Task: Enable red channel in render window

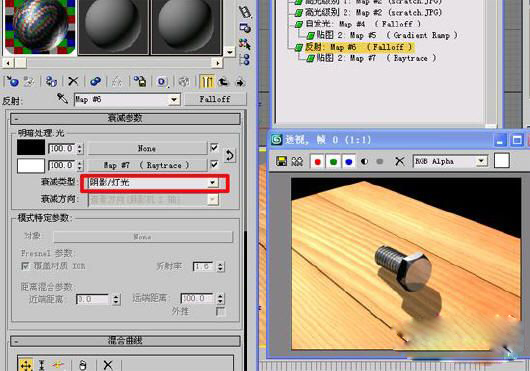Action: (x=317, y=162)
